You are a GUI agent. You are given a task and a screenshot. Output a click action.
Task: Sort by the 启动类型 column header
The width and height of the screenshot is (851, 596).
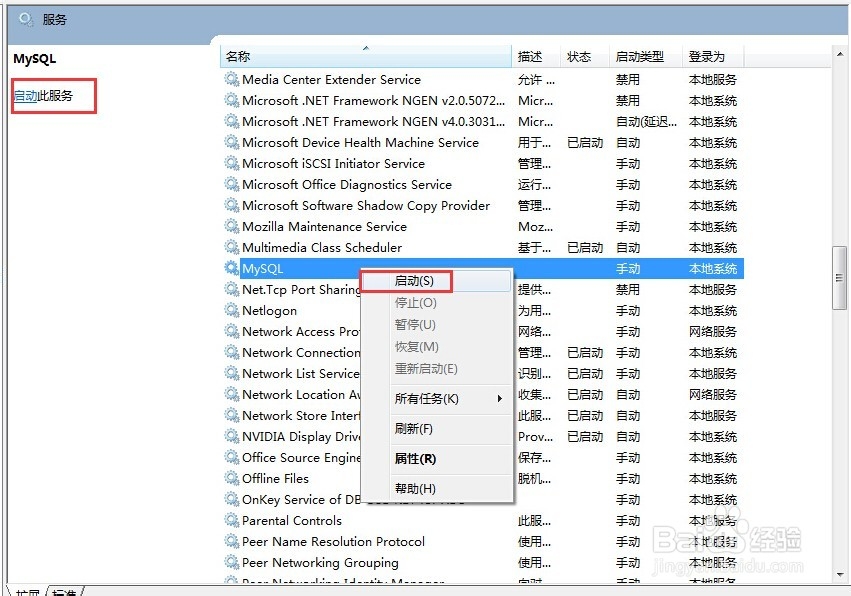tap(645, 56)
